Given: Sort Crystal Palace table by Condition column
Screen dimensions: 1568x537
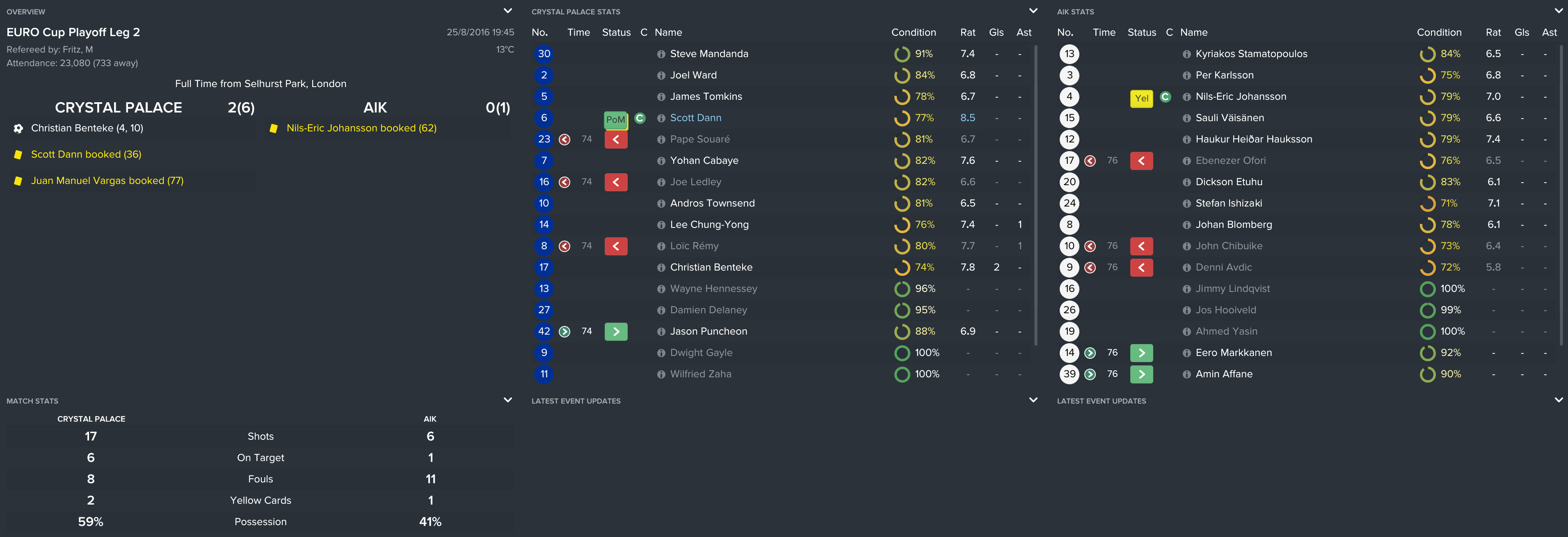Looking at the screenshot, I should 913,32.
